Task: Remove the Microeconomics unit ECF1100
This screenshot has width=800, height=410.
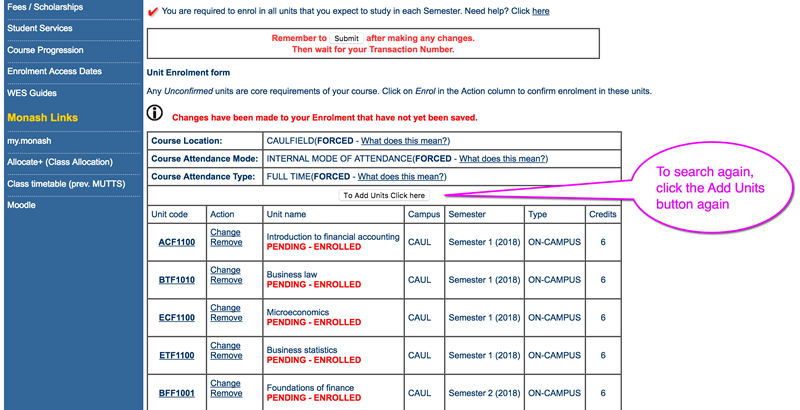Action: click(x=226, y=318)
